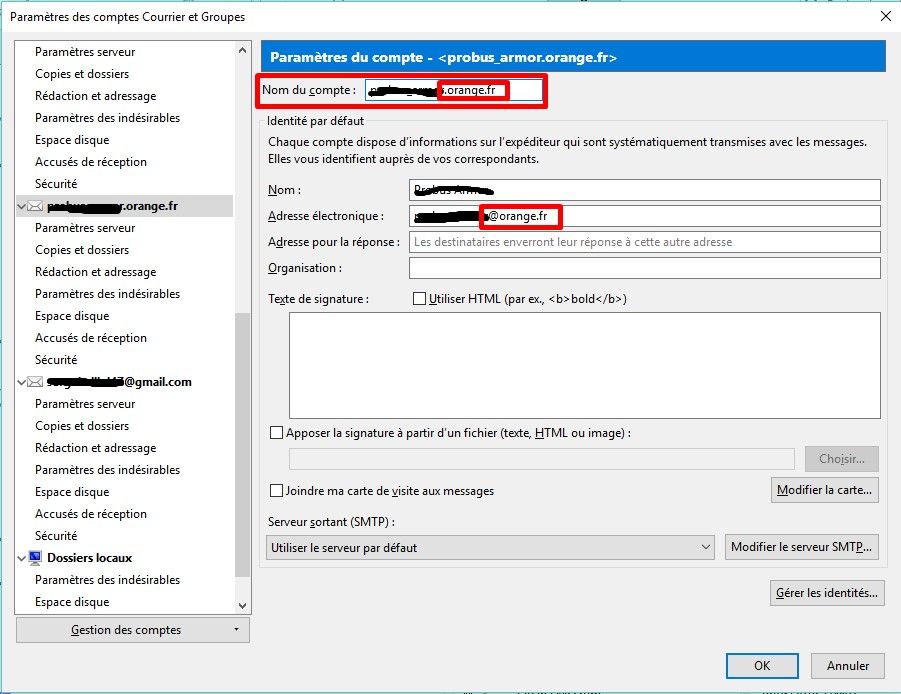Open Paramètres des indésirables under Dossiers locaux
This screenshot has width=901, height=694.
click(x=107, y=579)
